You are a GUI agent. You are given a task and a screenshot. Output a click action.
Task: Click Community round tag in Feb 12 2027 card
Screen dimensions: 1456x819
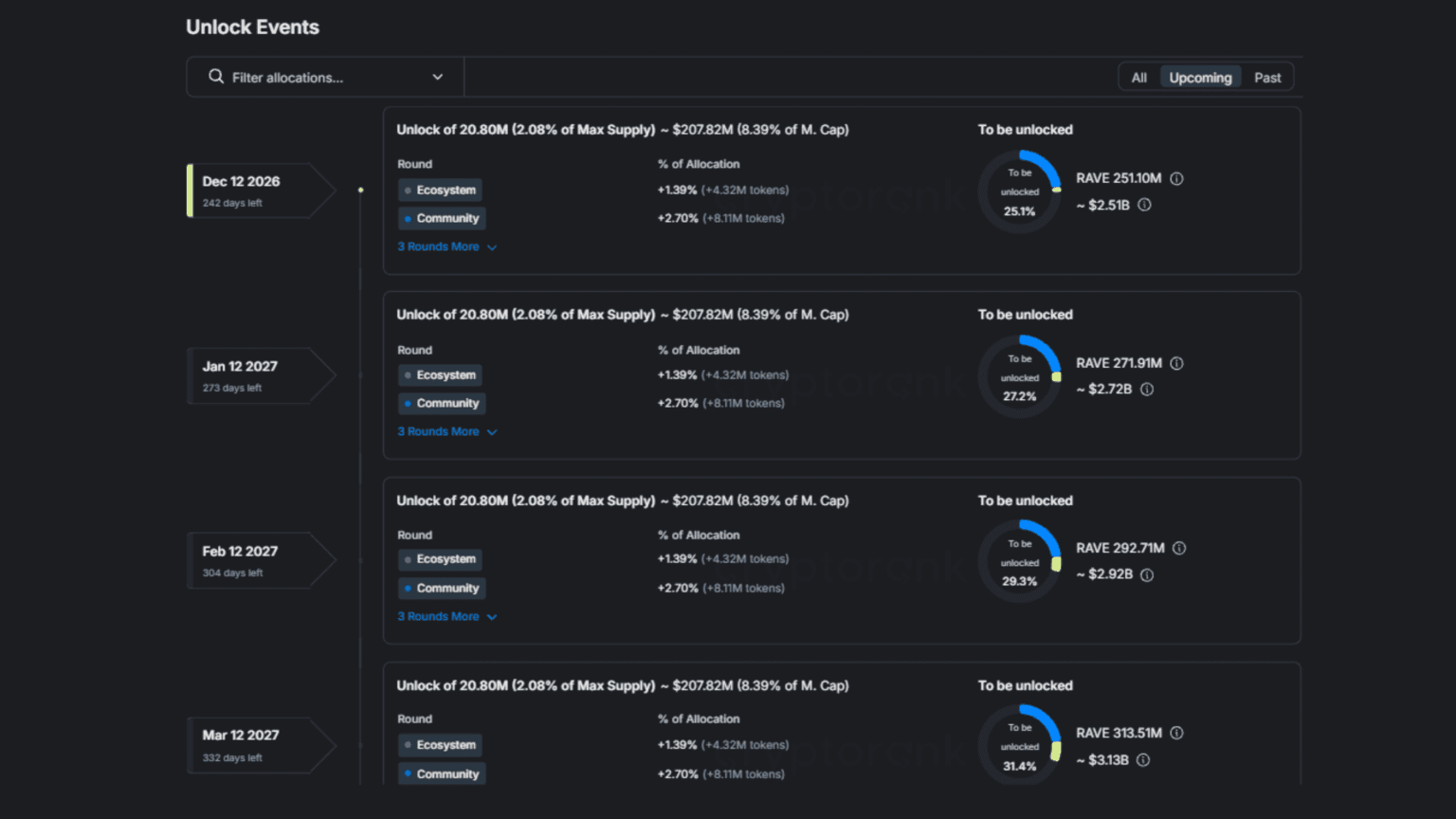442,589
